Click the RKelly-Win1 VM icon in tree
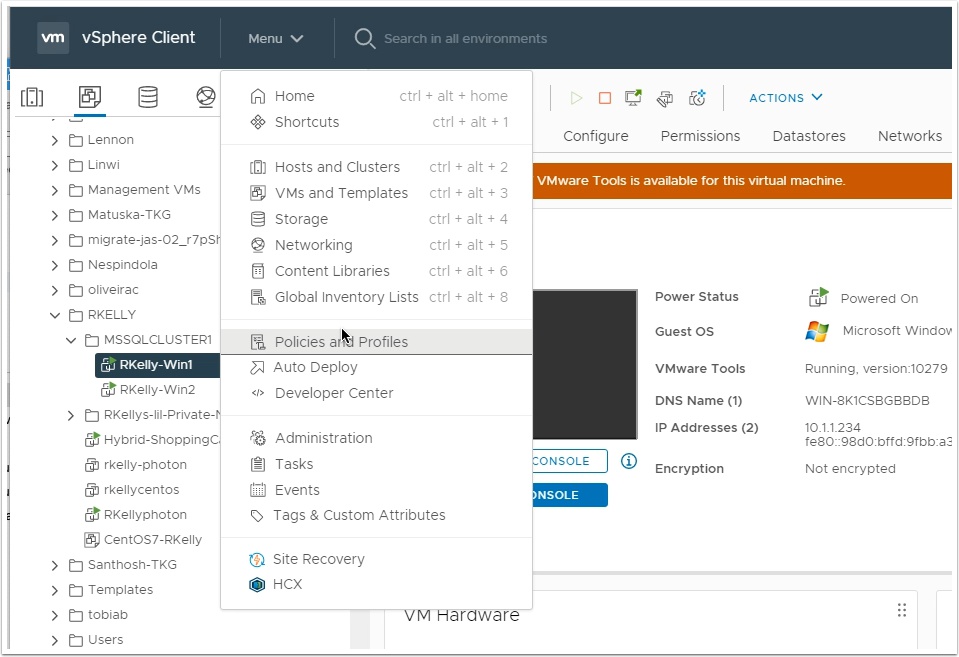Screen dimensions: 959x657 108,365
